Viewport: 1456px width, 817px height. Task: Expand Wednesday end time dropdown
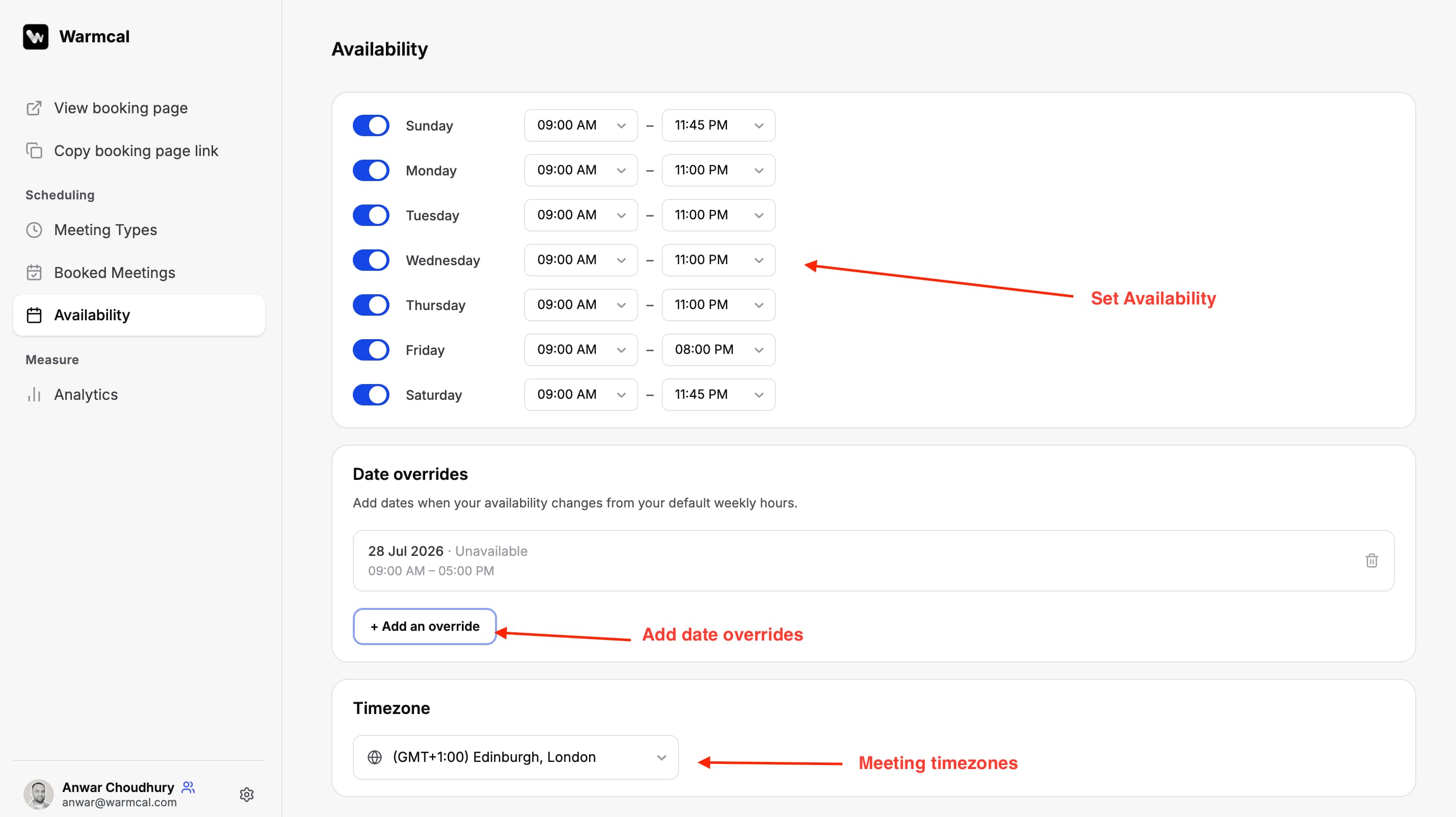[x=718, y=260]
